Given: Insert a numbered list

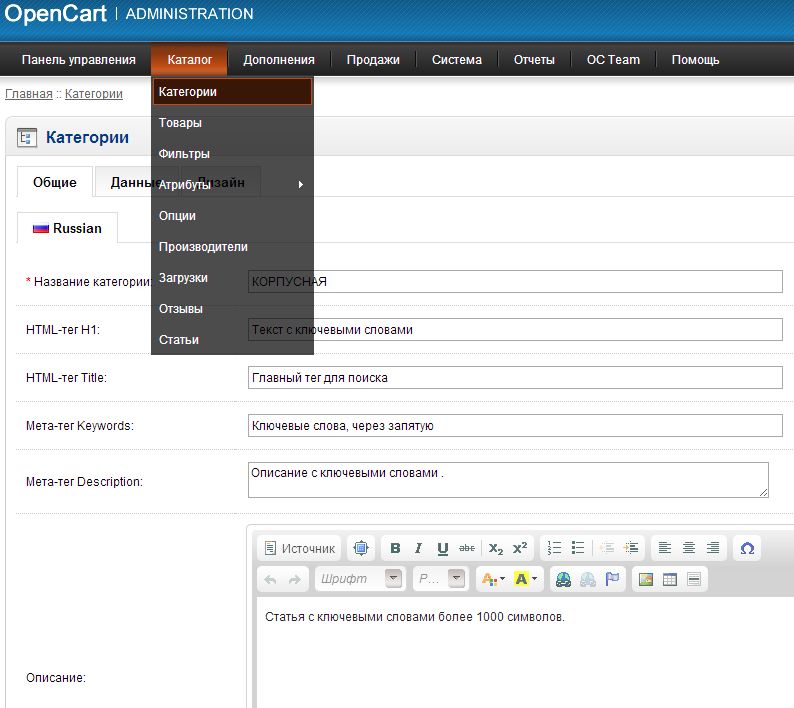Looking at the screenshot, I should click(555, 548).
